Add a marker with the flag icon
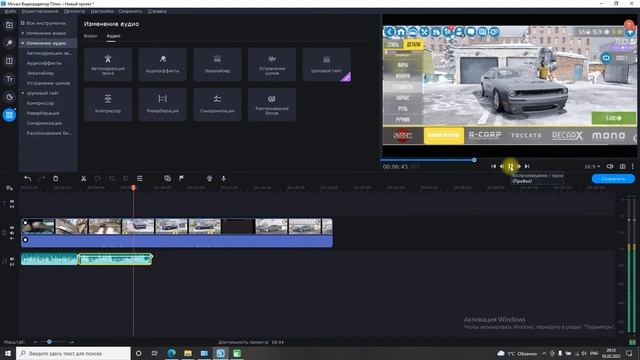 click(181, 178)
